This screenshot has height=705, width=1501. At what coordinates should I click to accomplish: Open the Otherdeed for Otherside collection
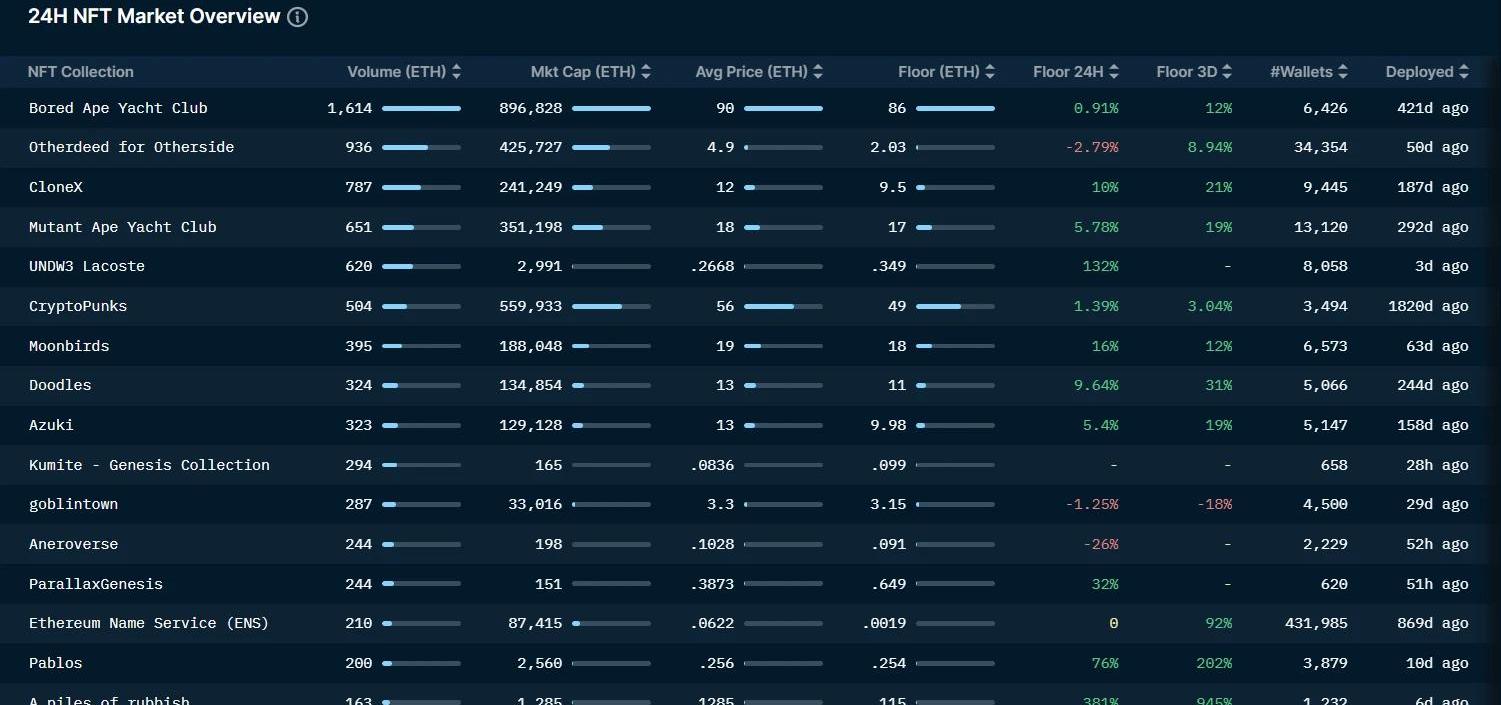tap(131, 147)
